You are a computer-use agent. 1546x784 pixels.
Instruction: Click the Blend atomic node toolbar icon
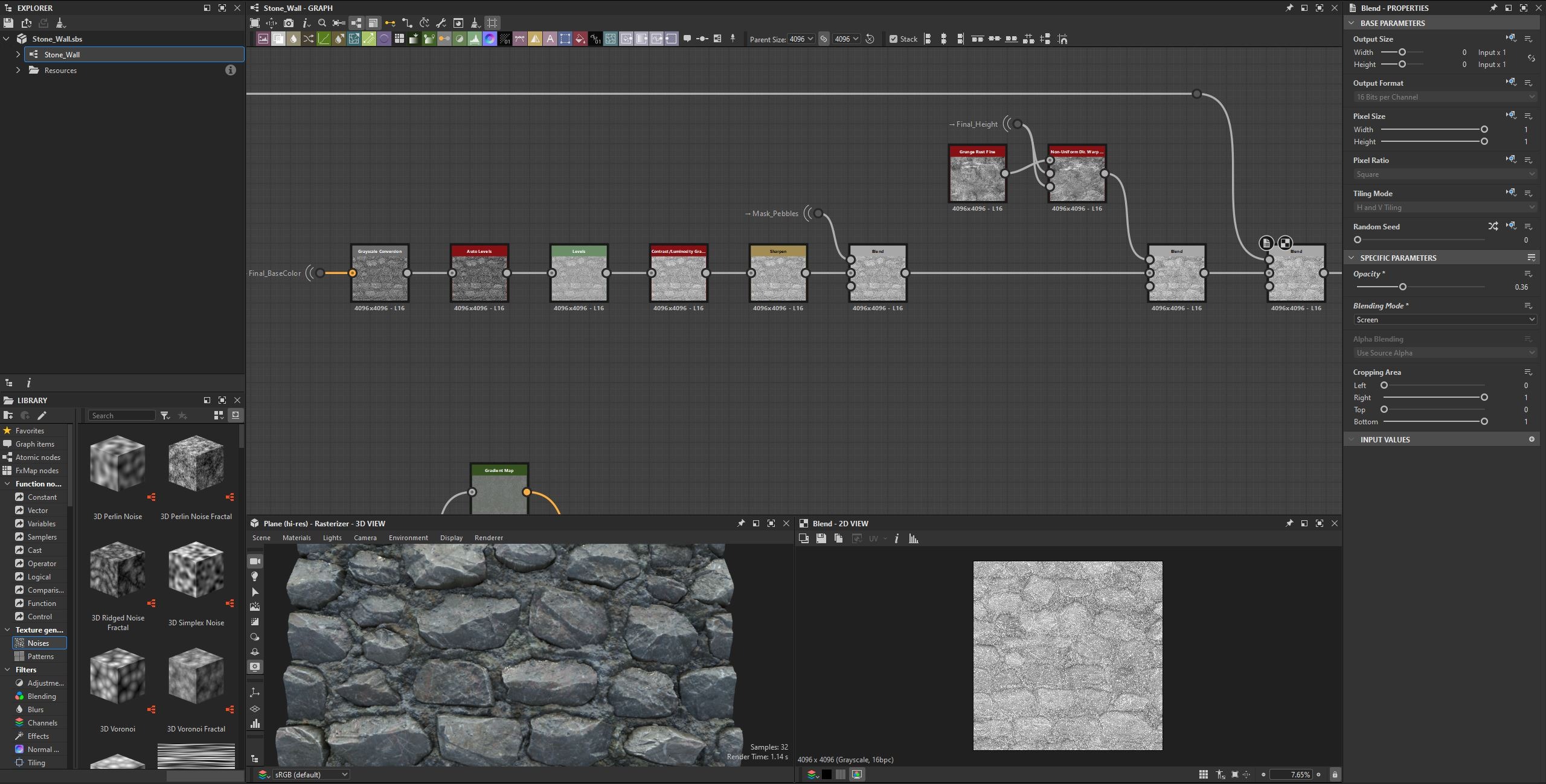[278, 39]
